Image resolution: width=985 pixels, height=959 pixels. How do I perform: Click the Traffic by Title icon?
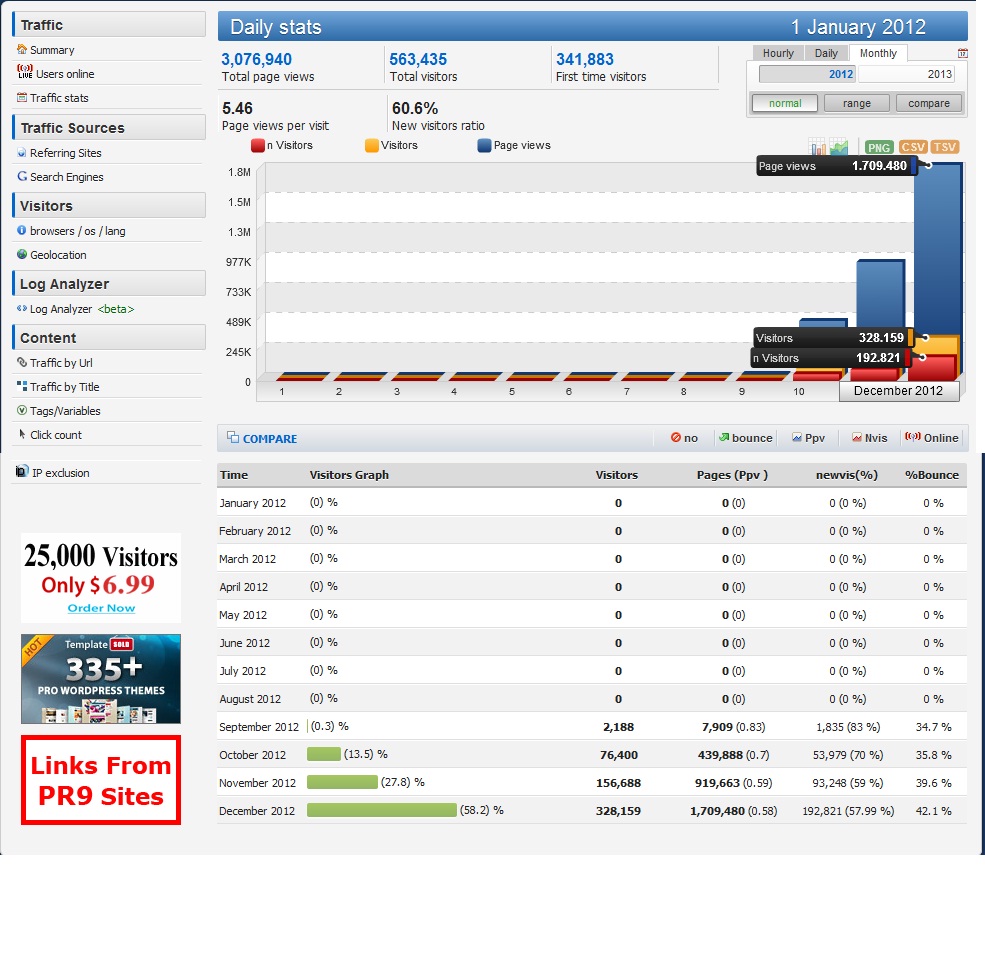point(22,386)
